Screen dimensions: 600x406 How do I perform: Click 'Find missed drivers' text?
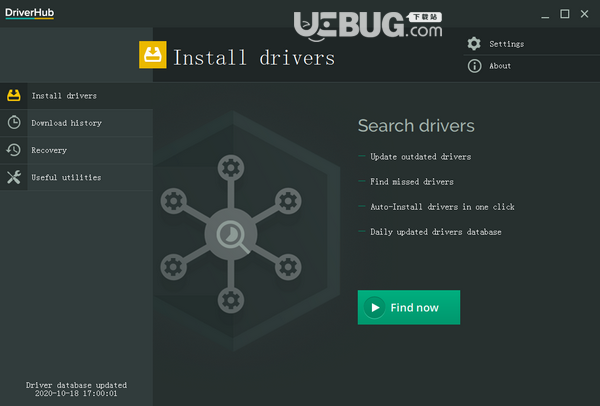412,181
